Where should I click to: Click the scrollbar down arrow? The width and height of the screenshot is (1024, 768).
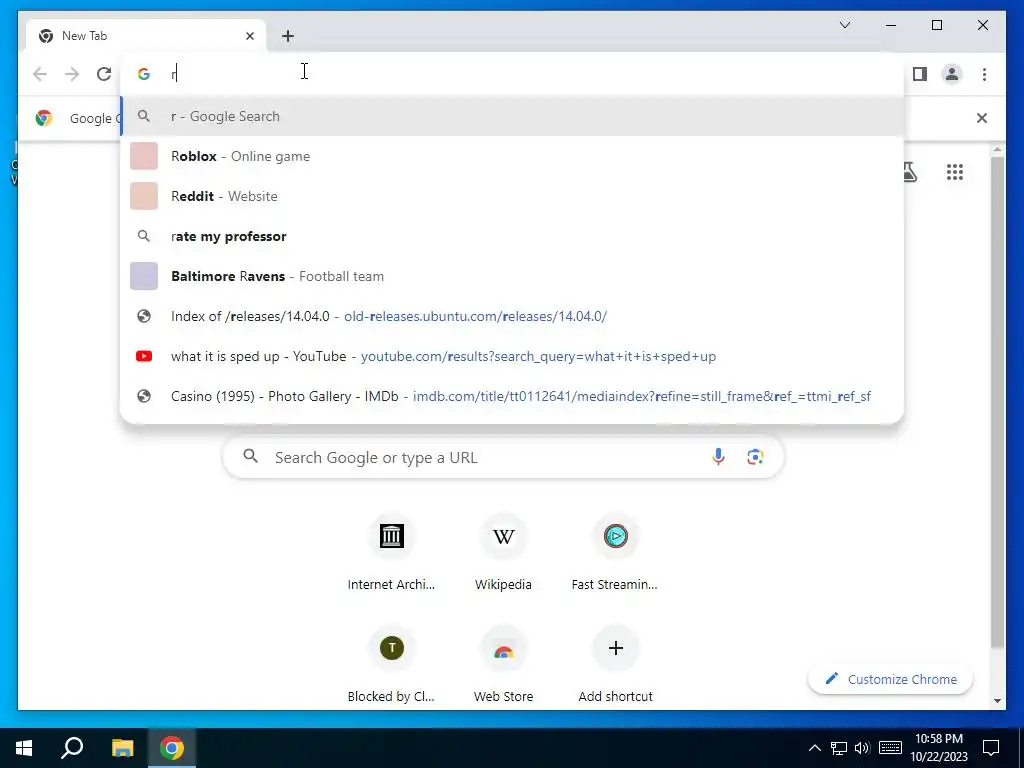pos(997,701)
